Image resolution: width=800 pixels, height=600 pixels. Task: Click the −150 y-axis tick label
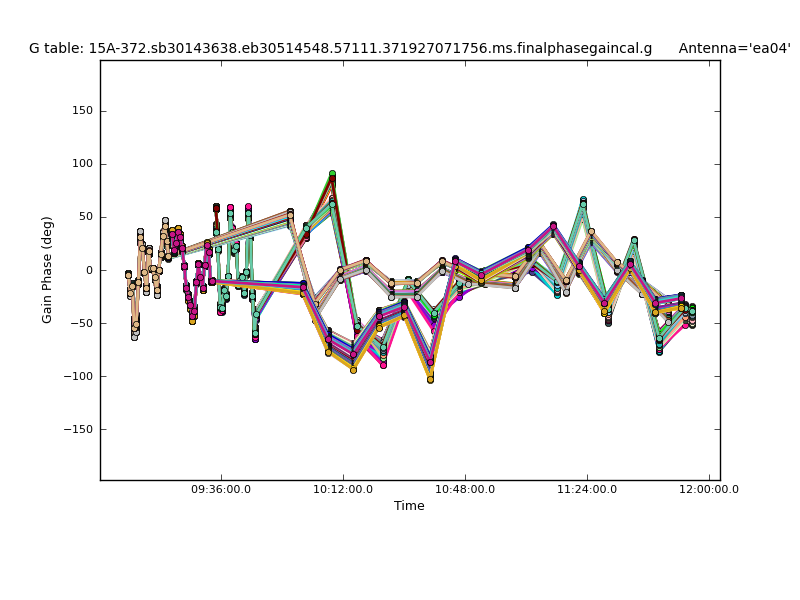pyautogui.click(x=77, y=429)
